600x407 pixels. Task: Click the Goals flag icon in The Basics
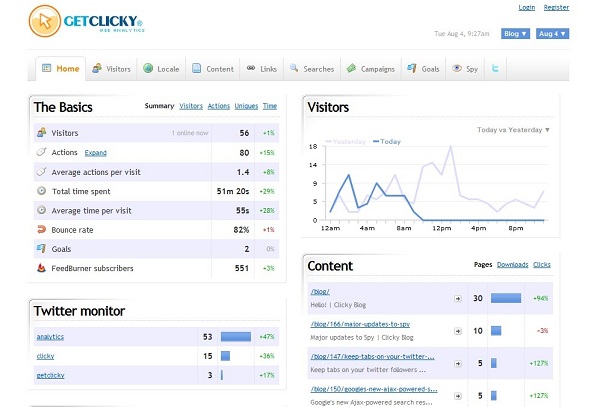click(41, 248)
